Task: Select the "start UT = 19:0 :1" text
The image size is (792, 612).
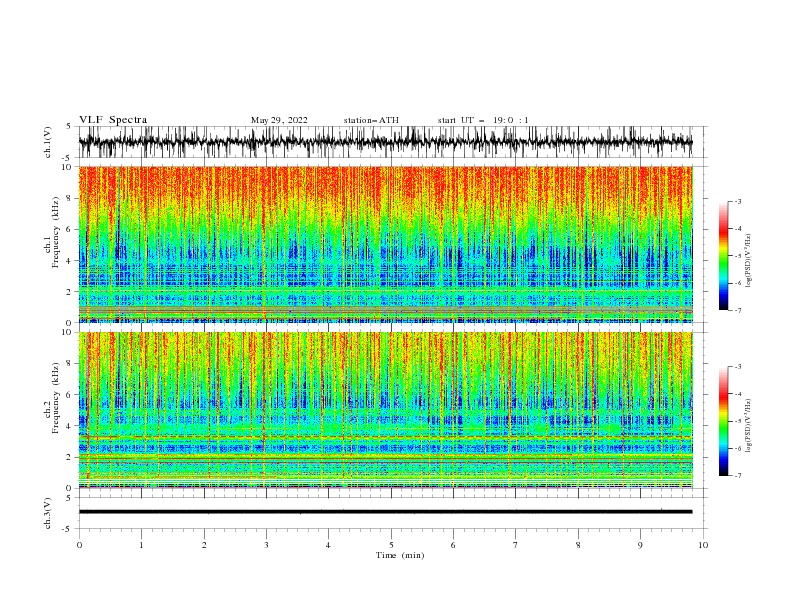Action: pyautogui.click(x=483, y=120)
